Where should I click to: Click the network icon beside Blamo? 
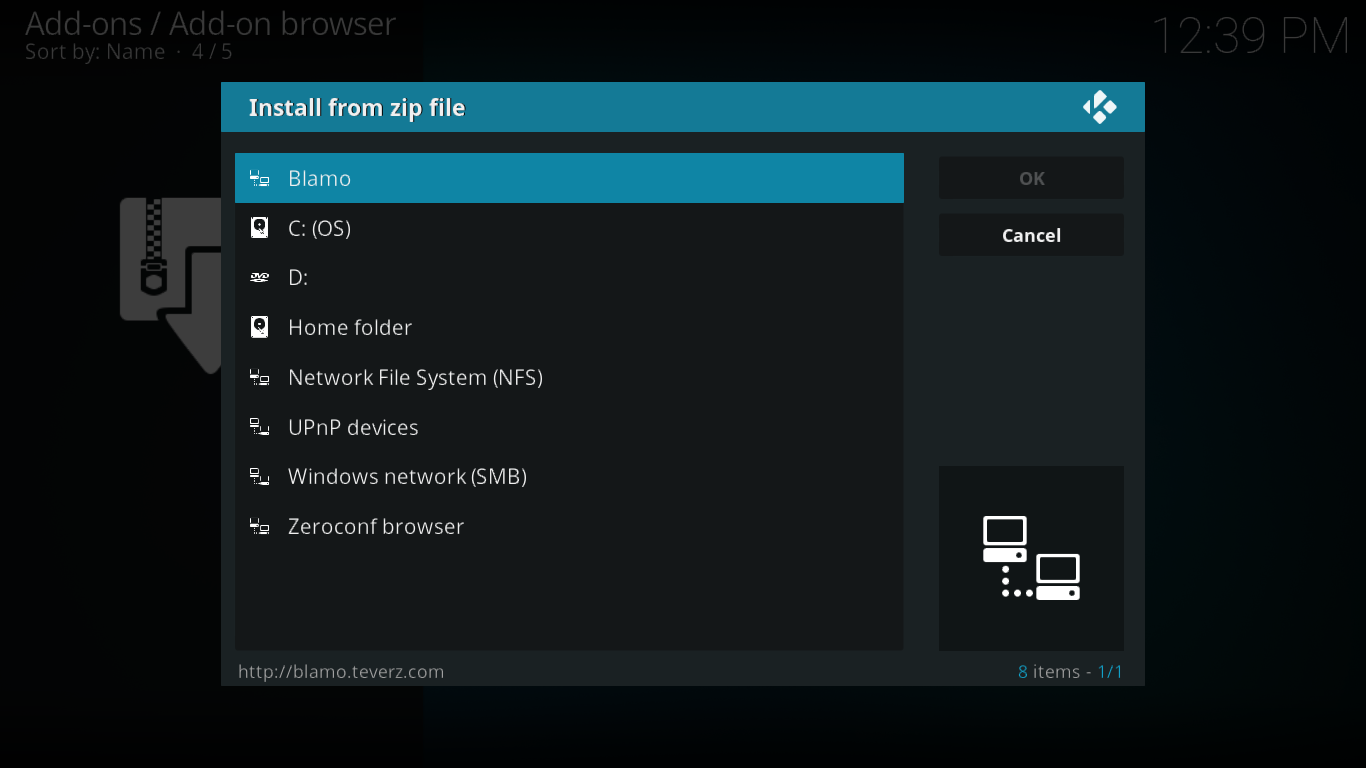[x=259, y=179]
